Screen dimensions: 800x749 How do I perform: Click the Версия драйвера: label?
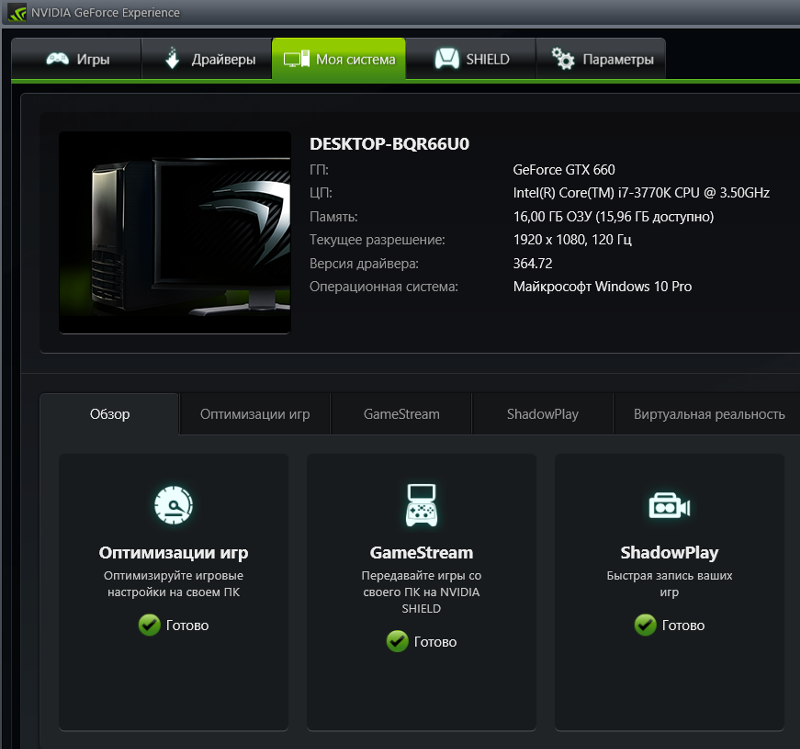pos(364,263)
